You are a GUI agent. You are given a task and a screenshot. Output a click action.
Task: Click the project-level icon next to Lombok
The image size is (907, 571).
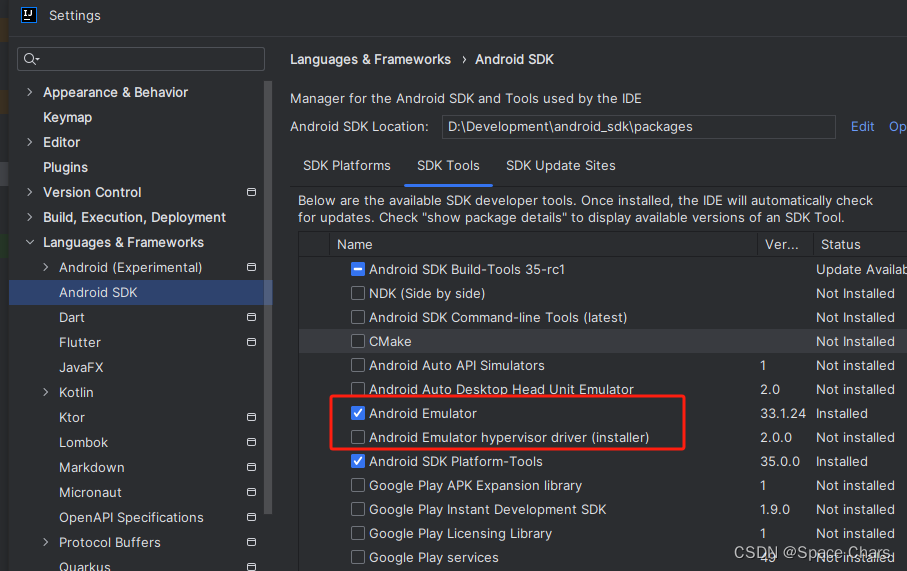251,442
